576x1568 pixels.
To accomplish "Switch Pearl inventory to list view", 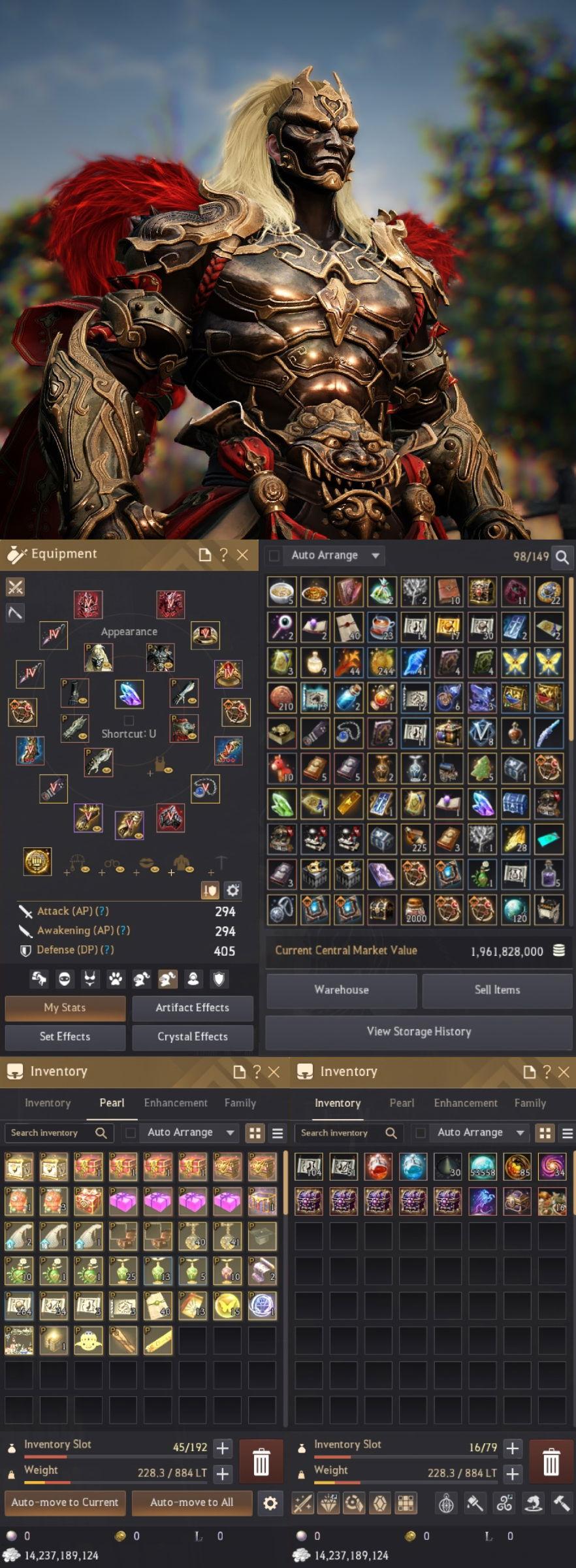I will click(x=278, y=1133).
